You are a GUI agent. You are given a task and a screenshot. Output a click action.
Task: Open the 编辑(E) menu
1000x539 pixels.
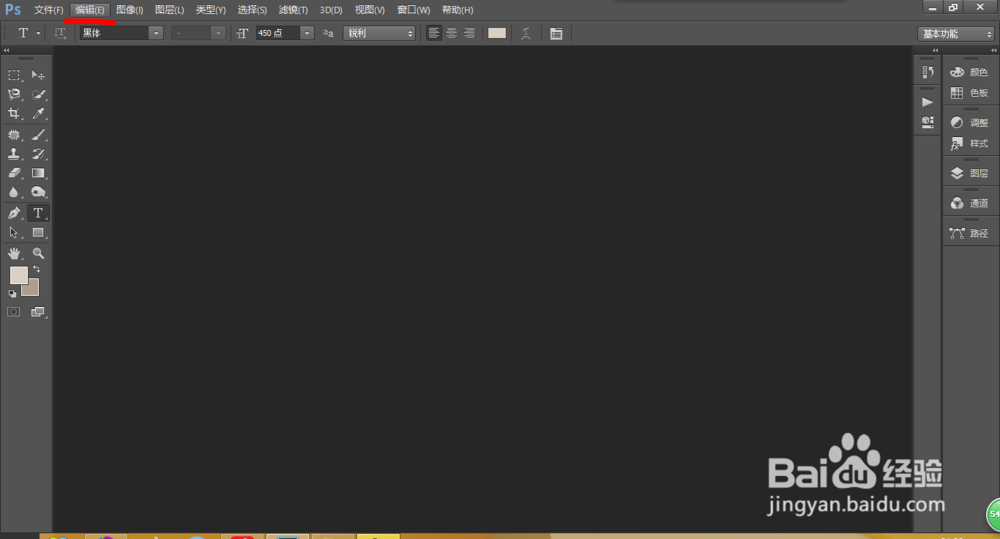[x=89, y=10]
